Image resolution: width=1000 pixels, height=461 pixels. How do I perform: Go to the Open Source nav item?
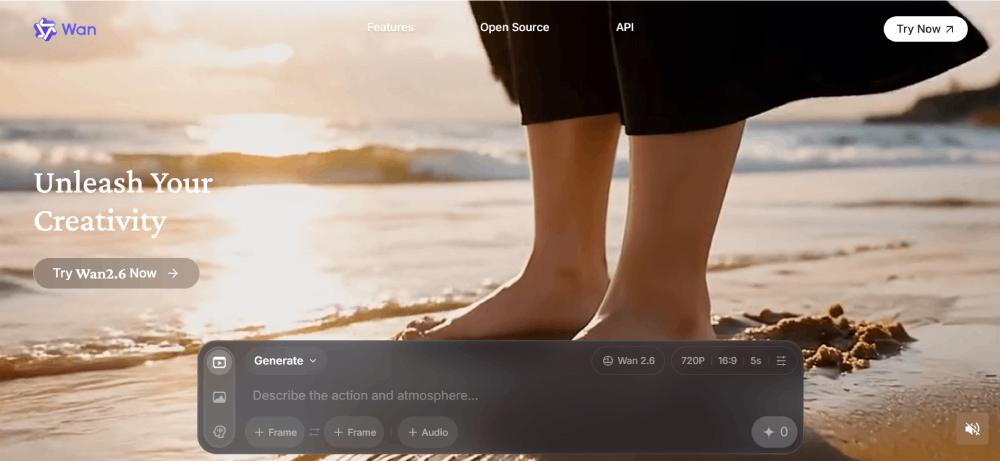coord(514,28)
